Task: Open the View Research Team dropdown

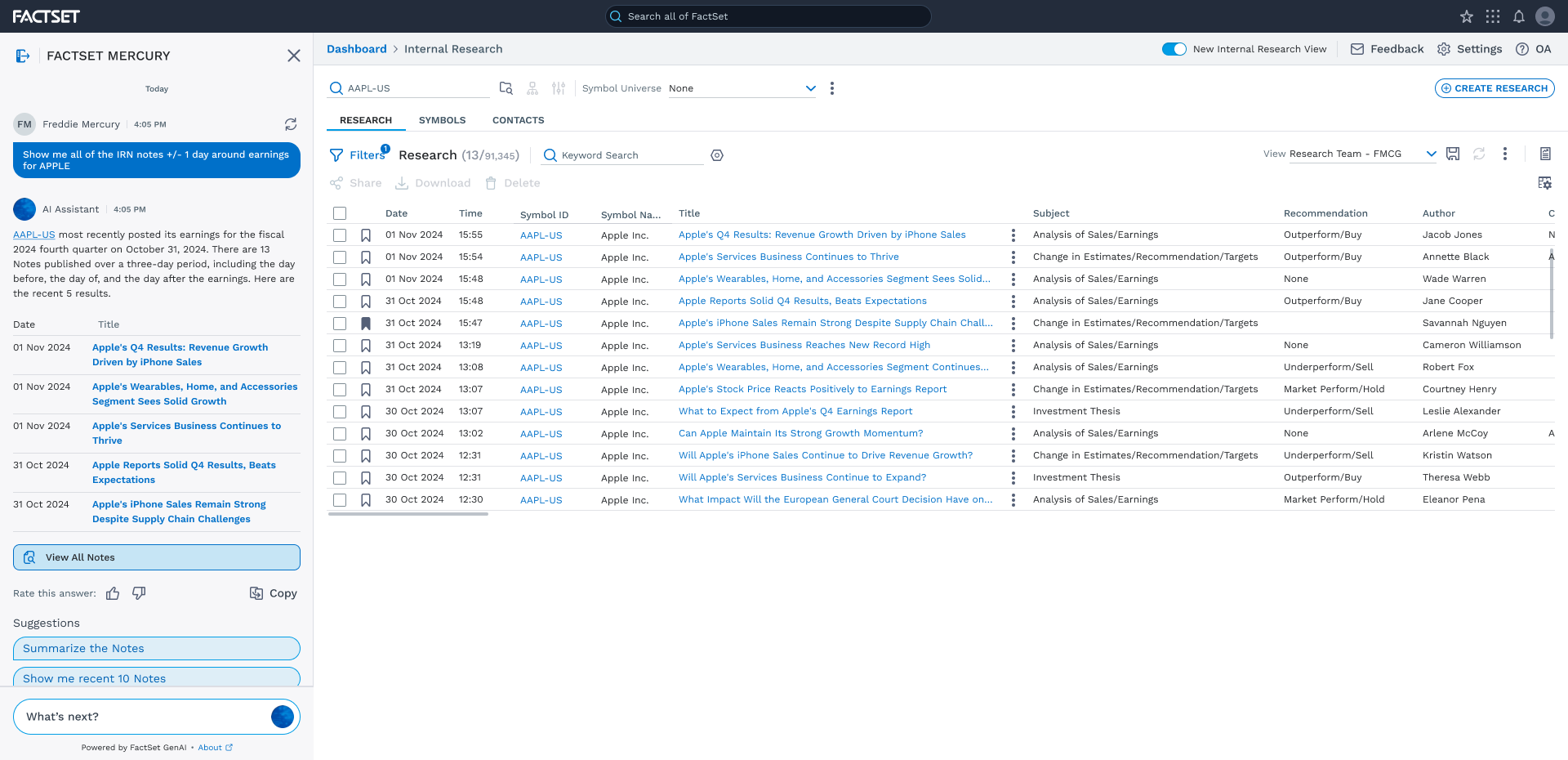Action: click(1363, 154)
